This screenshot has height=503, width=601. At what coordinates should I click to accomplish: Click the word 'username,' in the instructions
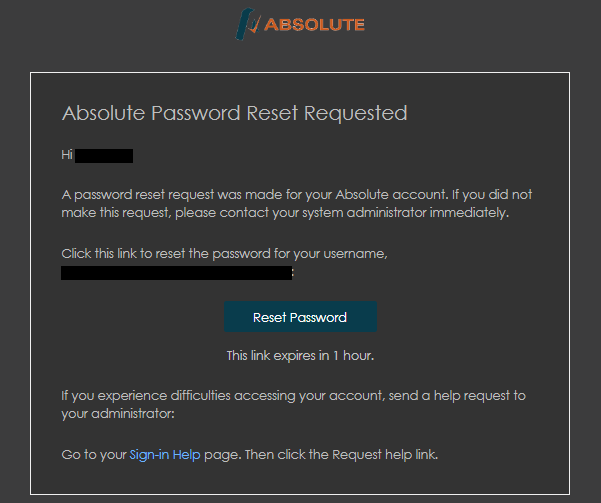(x=355, y=253)
